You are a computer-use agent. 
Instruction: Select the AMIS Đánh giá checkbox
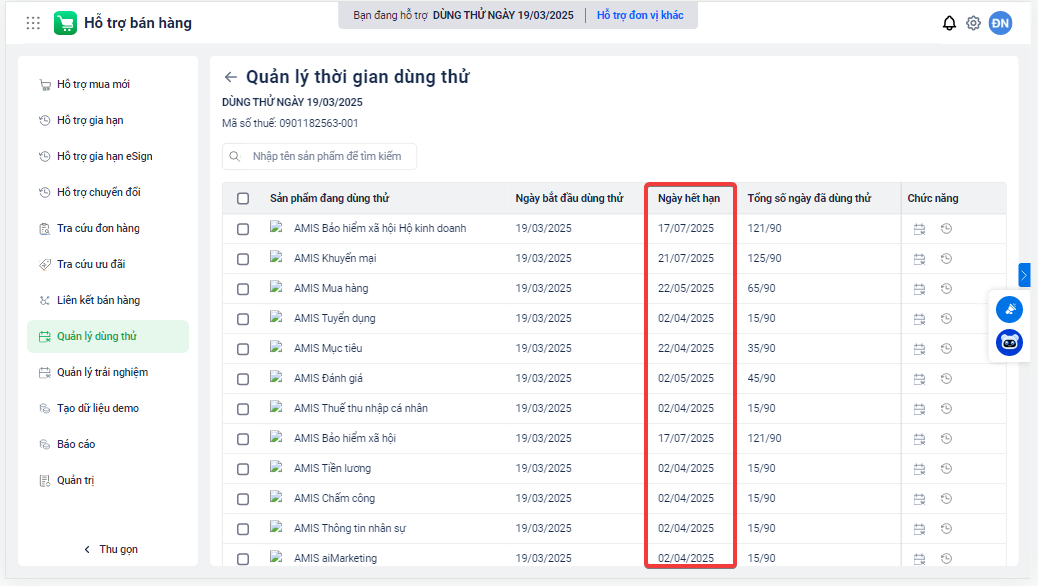click(243, 379)
